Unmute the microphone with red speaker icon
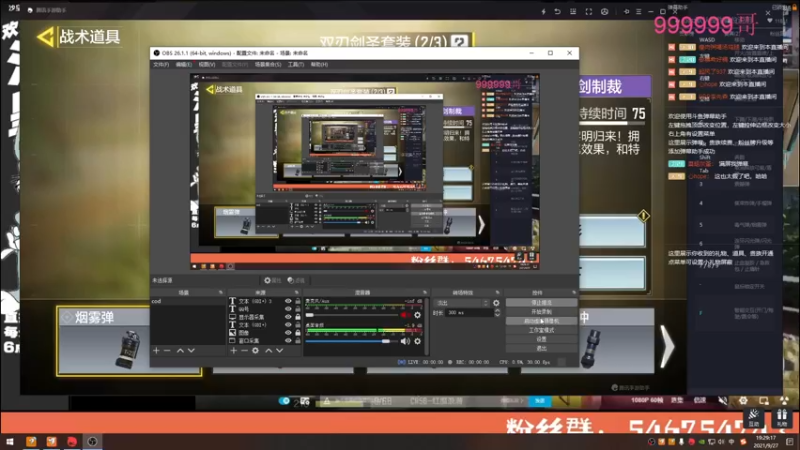This screenshot has width=800, height=450. [x=405, y=315]
